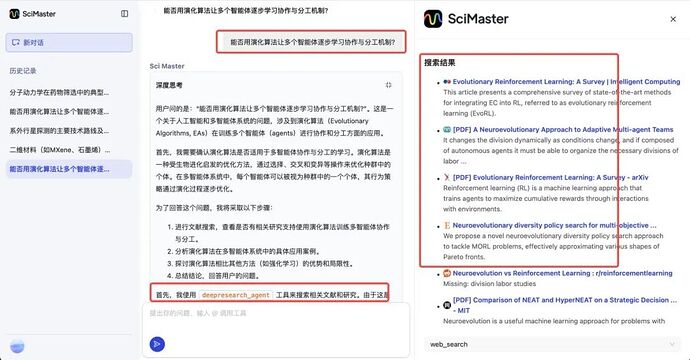
Task: Click the MIT favicon beside NEAT comparison result
Action: (447, 305)
